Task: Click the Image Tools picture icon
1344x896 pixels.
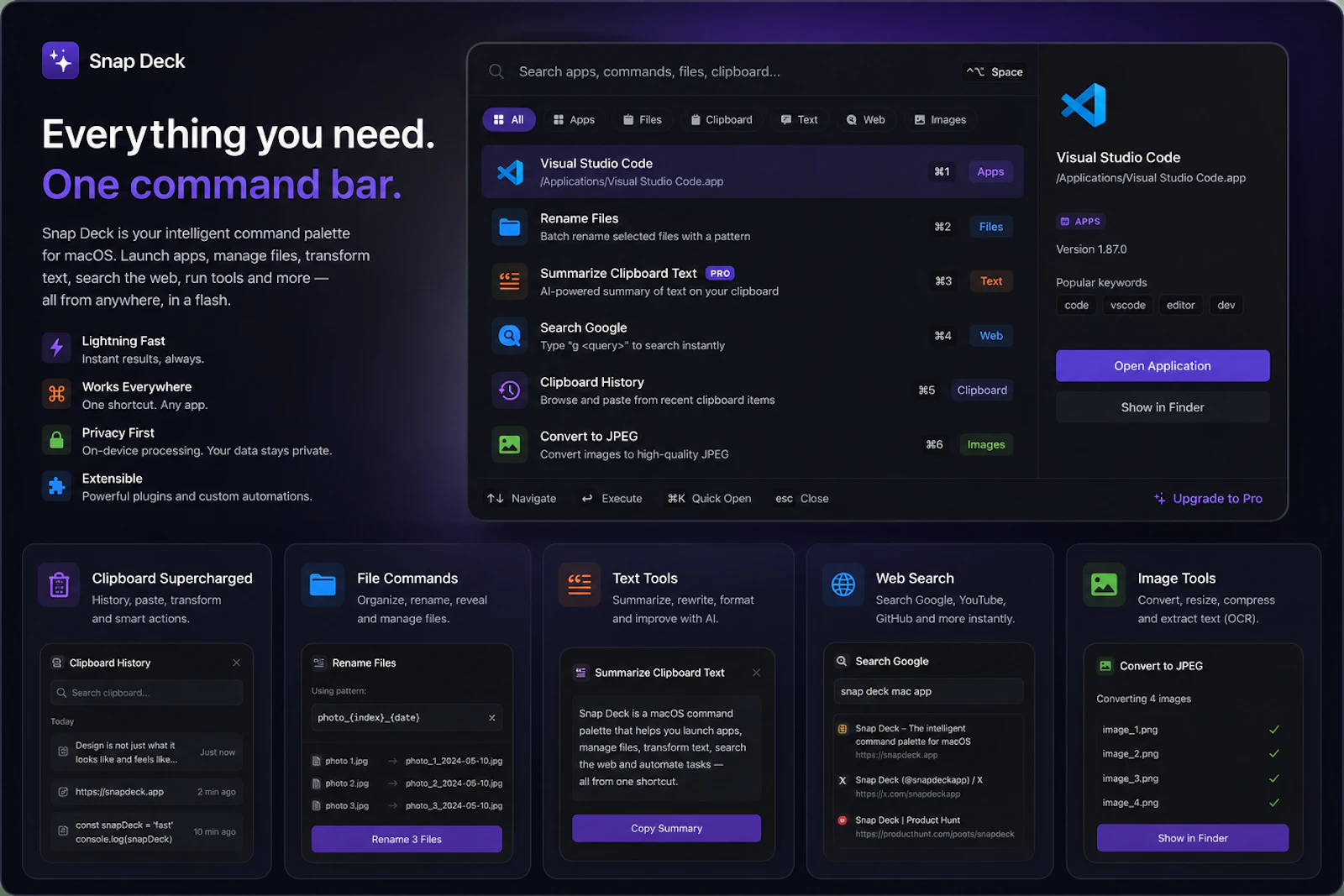Action: (1104, 584)
